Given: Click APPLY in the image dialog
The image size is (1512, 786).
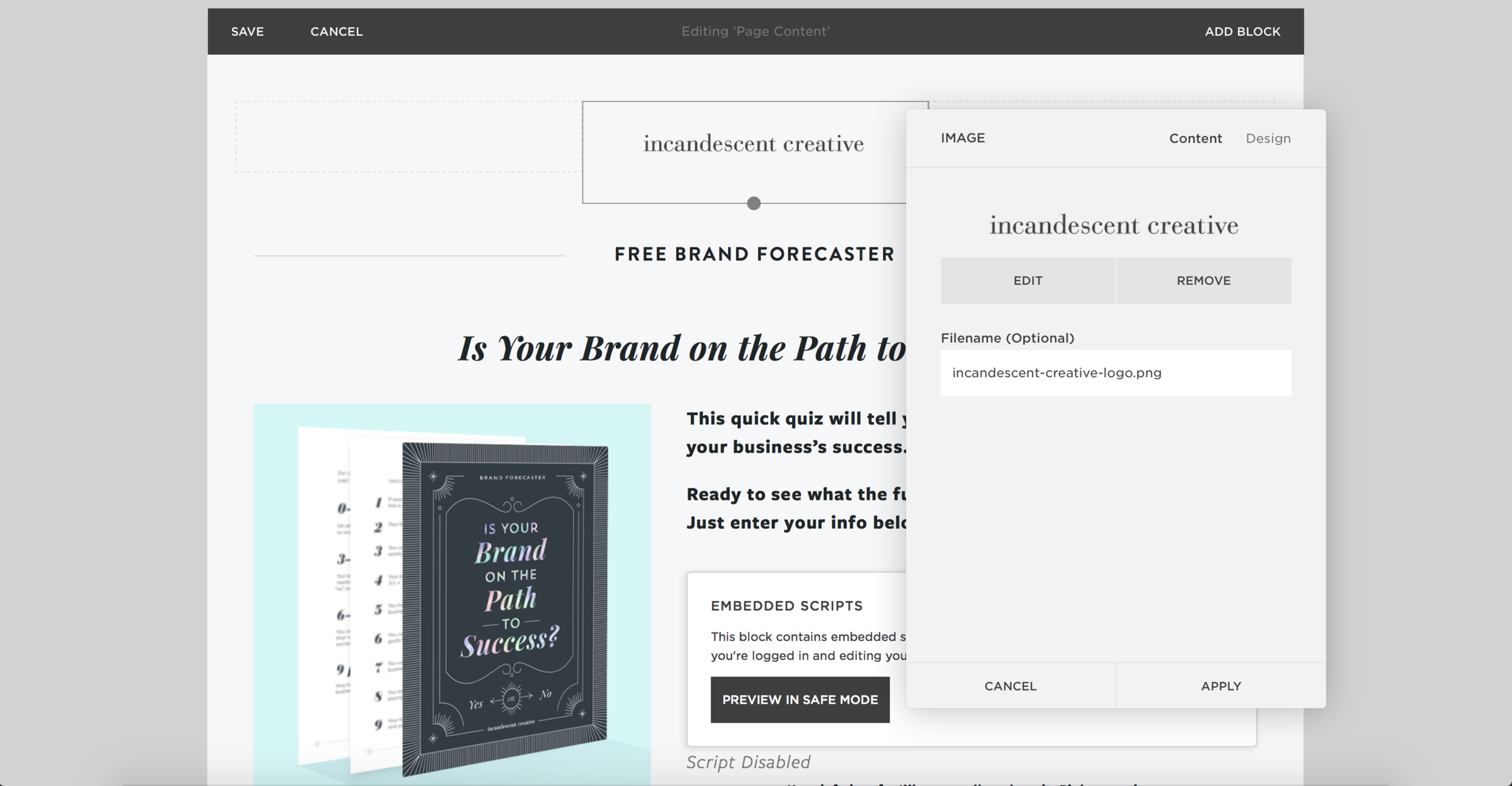Looking at the screenshot, I should click(1220, 686).
